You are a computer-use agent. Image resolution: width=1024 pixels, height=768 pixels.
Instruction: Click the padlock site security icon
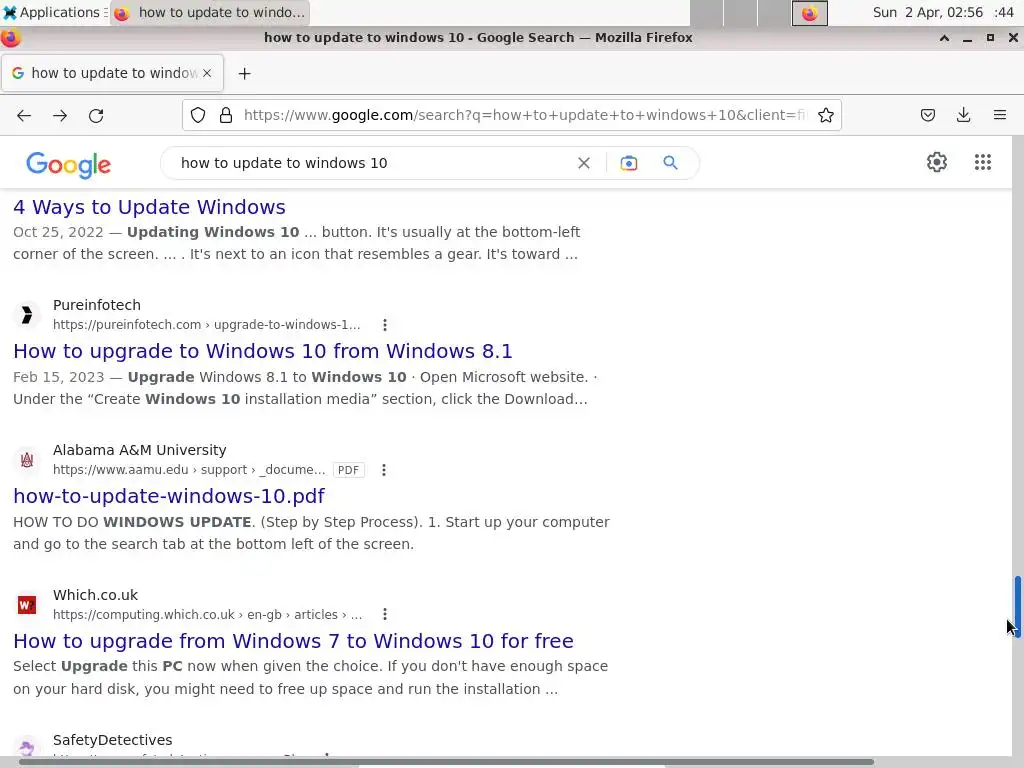(226, 116)
